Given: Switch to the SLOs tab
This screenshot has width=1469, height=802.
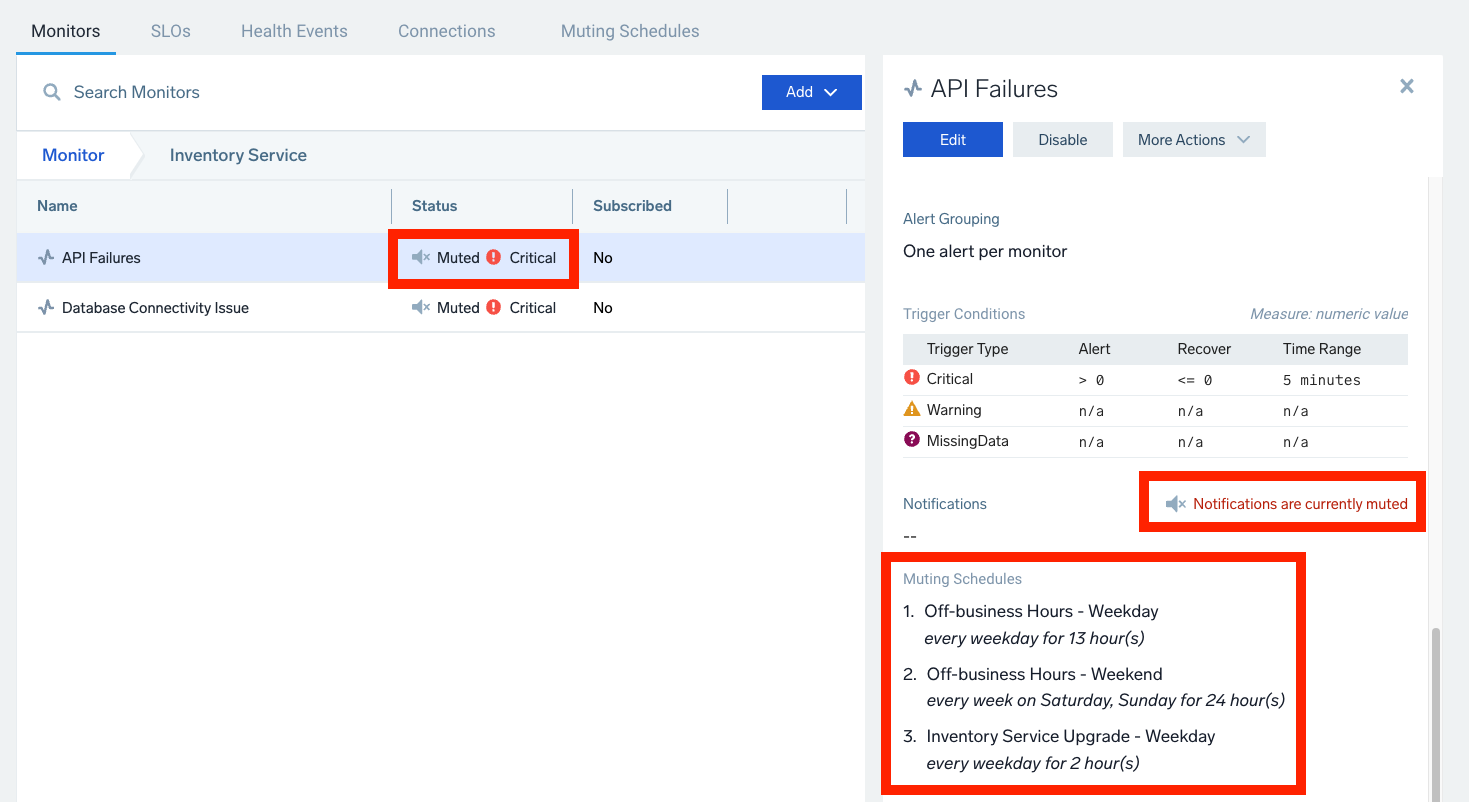Looking at the screenshot, I should [170, 31].
